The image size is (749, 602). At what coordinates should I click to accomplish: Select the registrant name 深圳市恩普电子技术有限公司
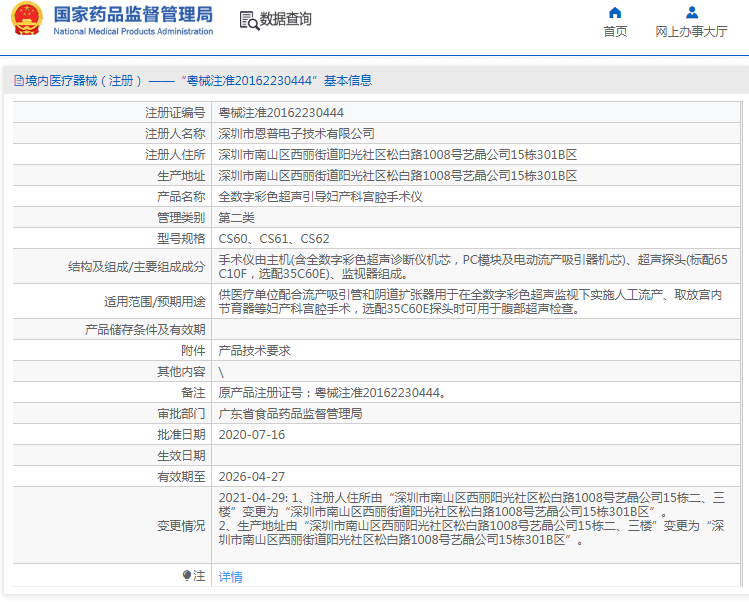point(297,134)
